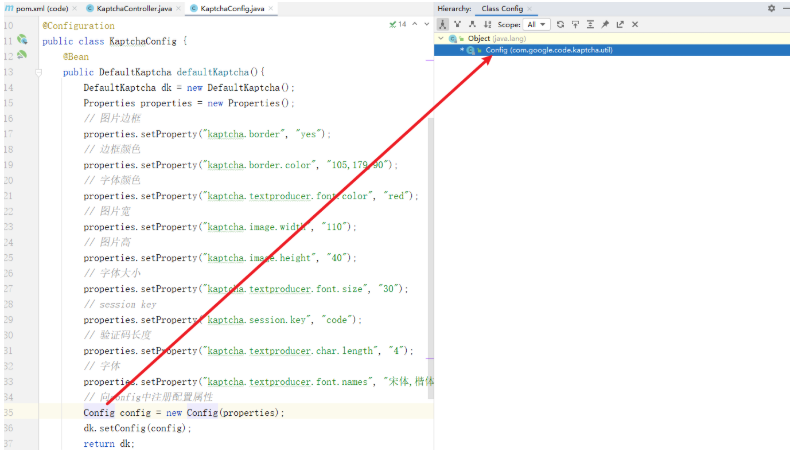Fold the defaultKaptcha method at line 13
790x450 pixels.
click(x=38, y=72)
